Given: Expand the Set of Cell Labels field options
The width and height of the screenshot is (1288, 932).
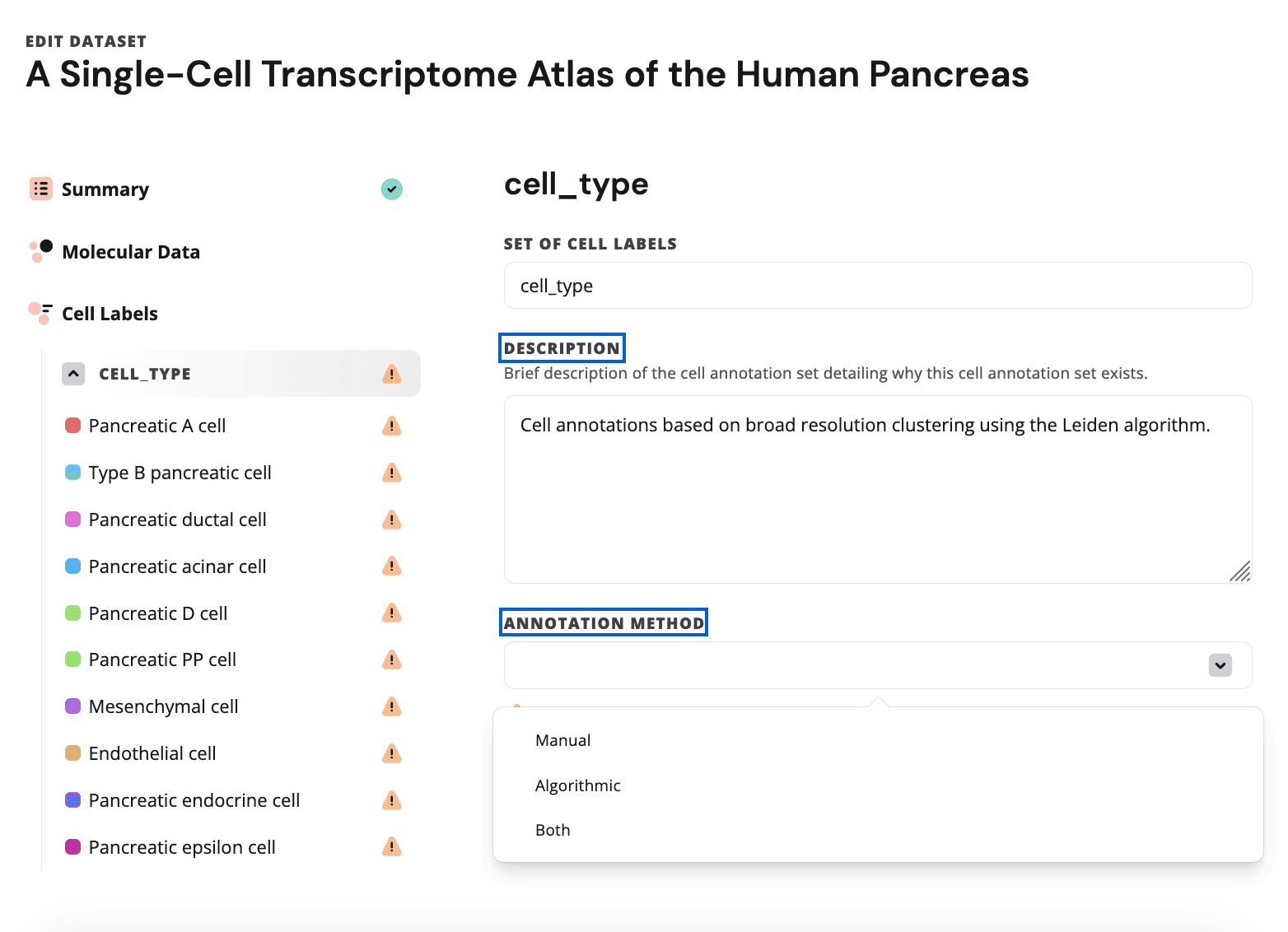Looking at the screenshot, I should point(877,285).
